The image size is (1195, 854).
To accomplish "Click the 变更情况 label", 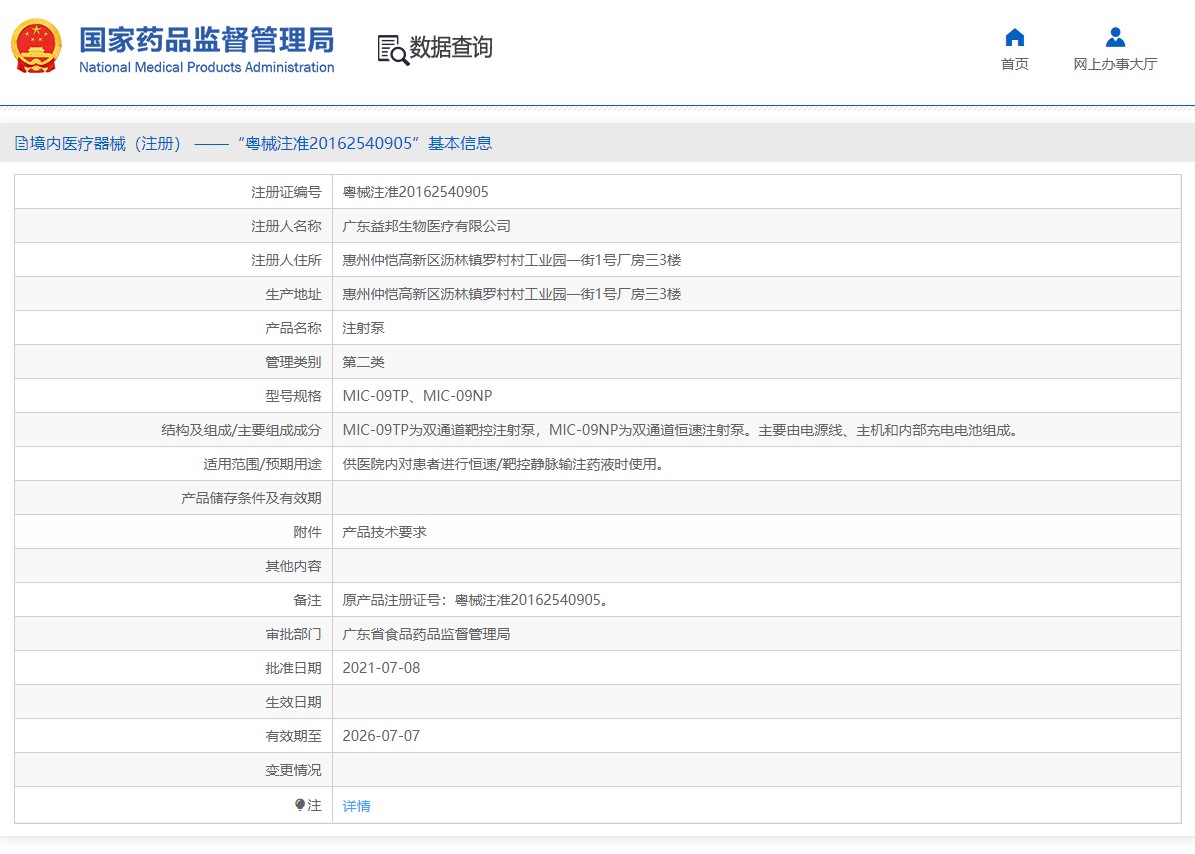I will (293, 770).
